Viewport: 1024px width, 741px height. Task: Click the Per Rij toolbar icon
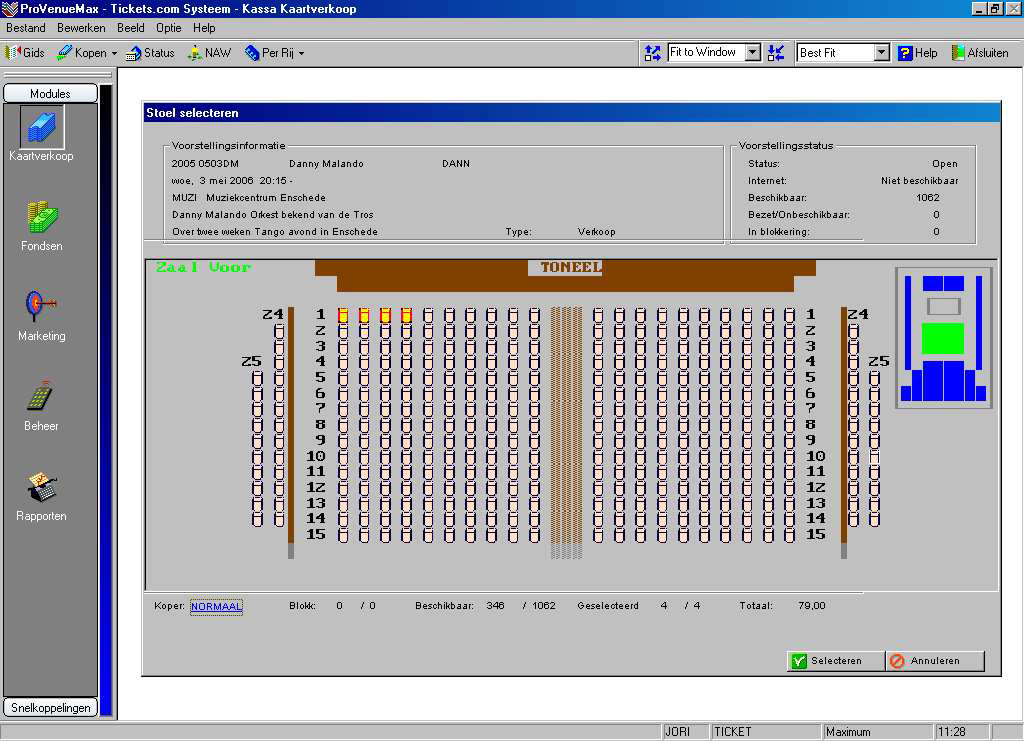click(x=252, y=53)
